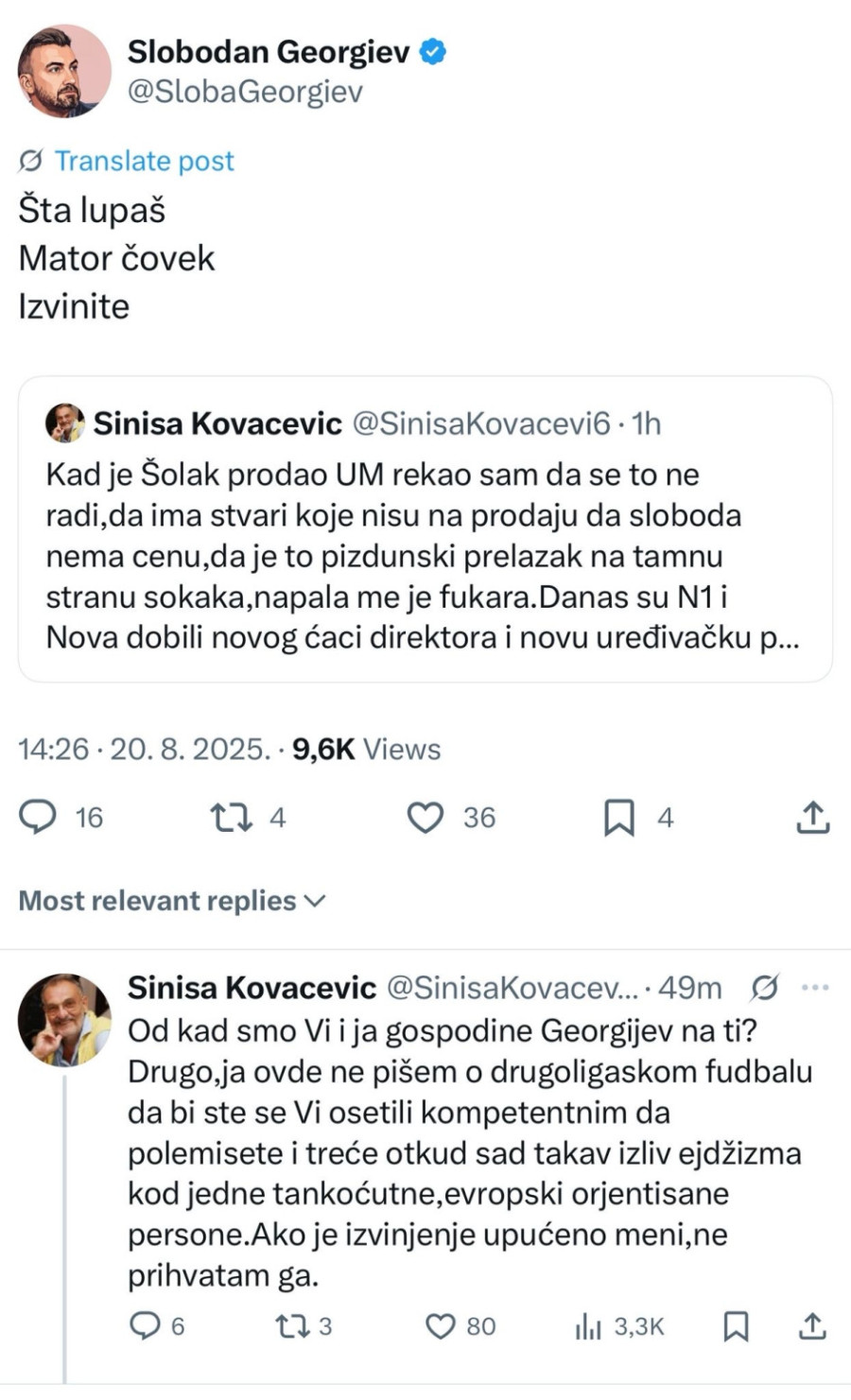Like Kovacevic's reply with 80 likes

[441, 1326]
